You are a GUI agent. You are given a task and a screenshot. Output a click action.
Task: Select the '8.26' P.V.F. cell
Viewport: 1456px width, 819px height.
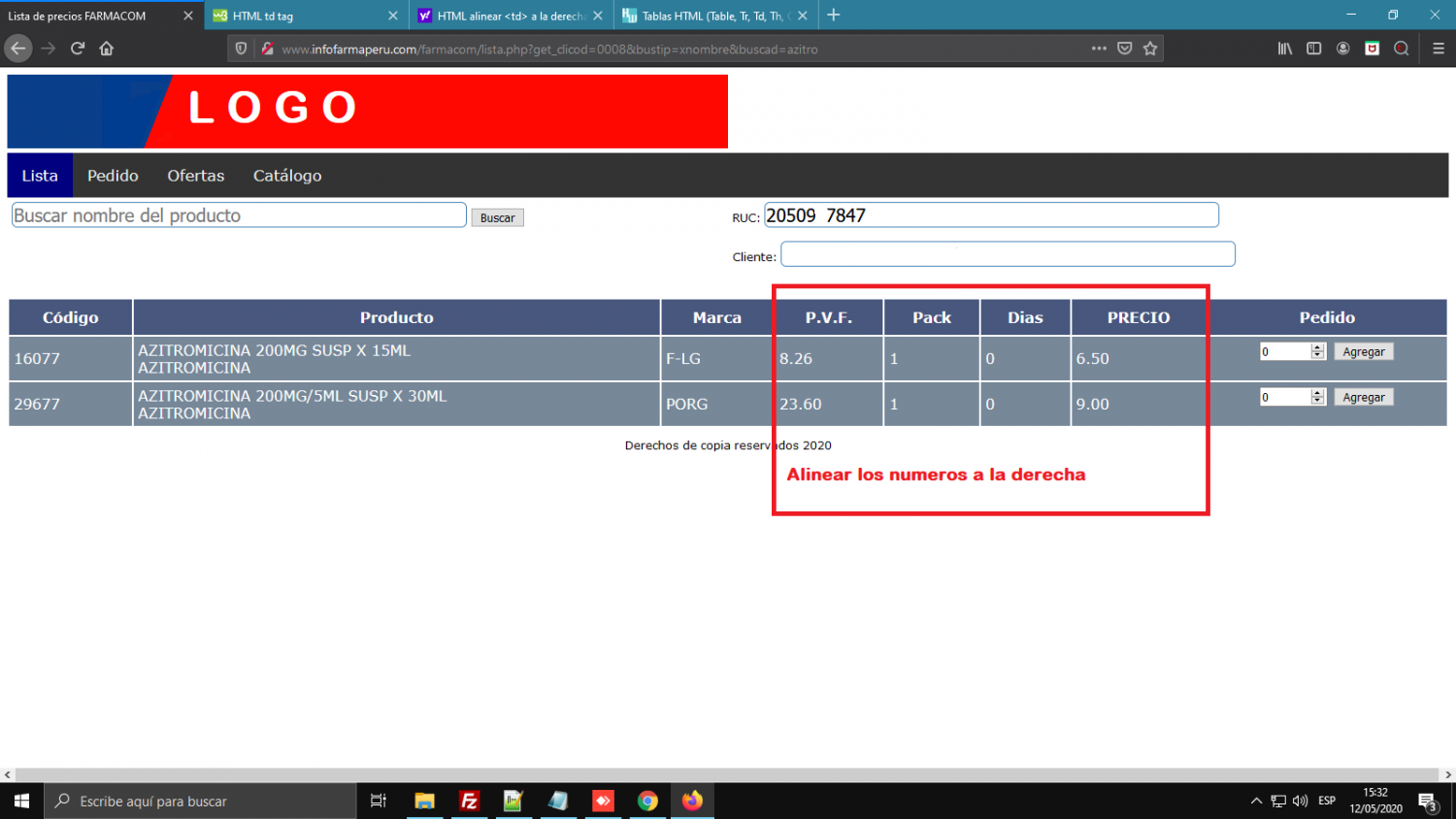click(829, 358)
